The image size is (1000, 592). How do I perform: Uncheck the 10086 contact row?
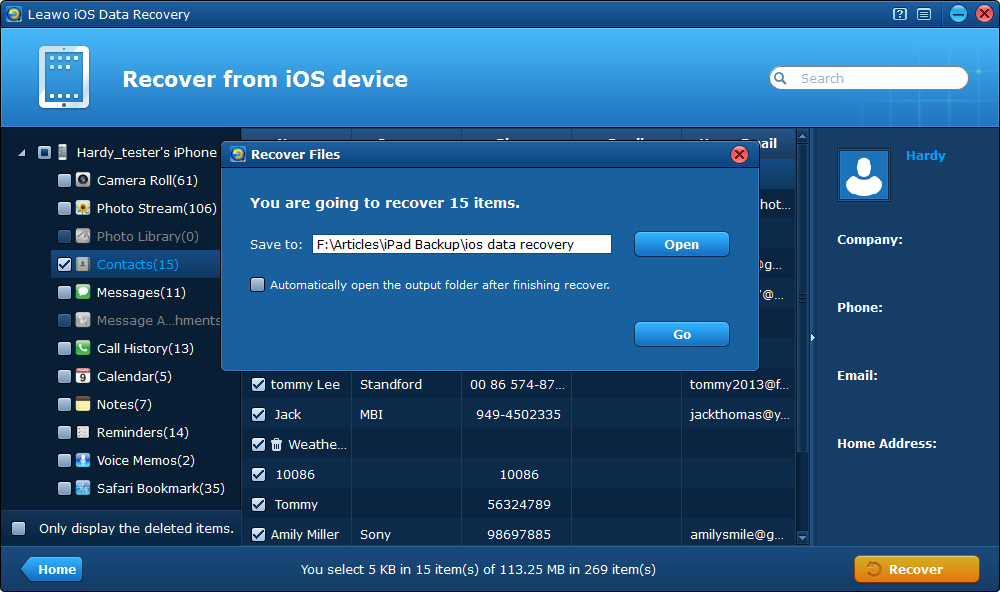(x=258, y=475)
